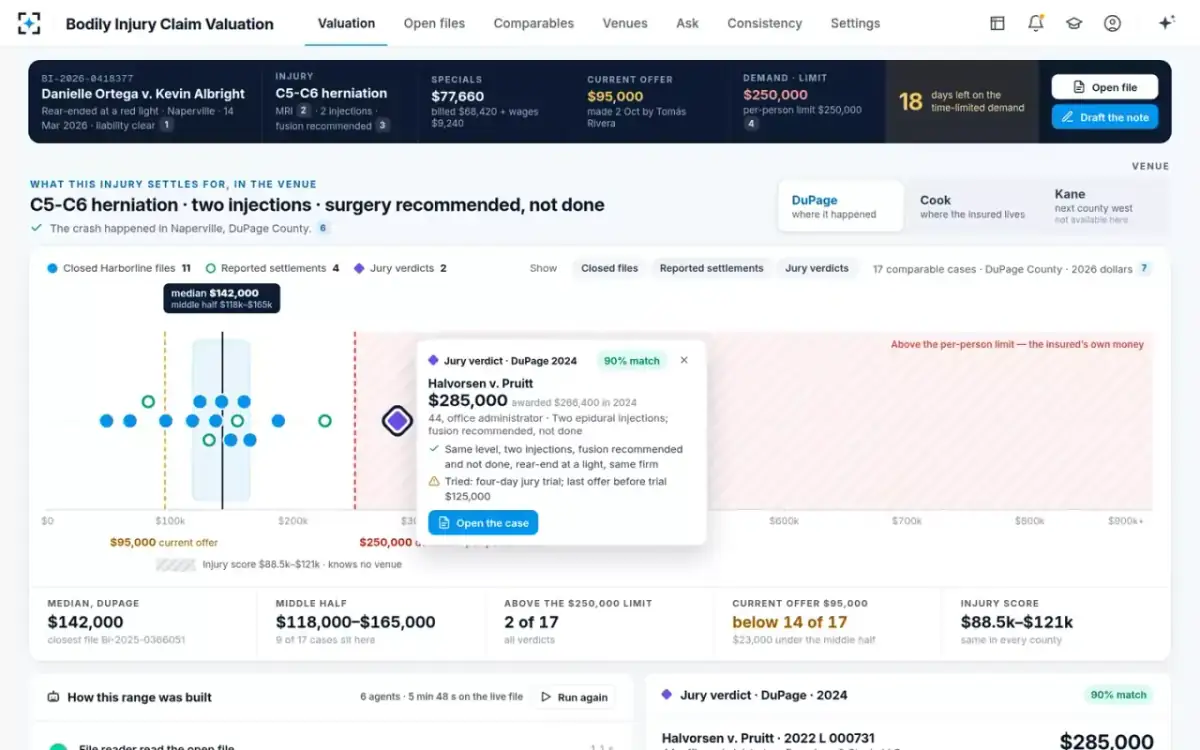Click the median $142,000 chart tooltip
The image size is (1200, 750).
pos(222,299)
